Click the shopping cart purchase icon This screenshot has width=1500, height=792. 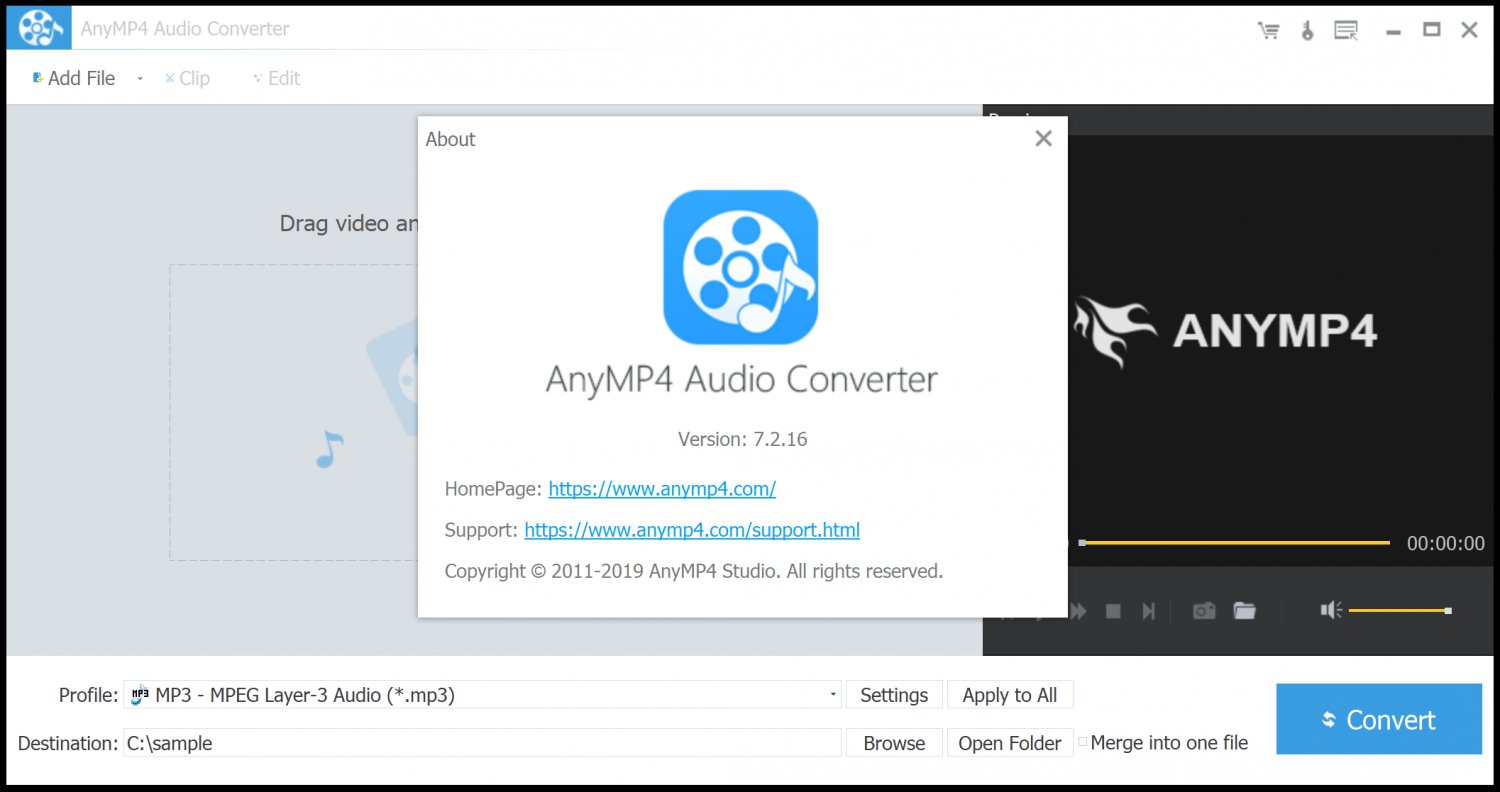coord(1269,30)
